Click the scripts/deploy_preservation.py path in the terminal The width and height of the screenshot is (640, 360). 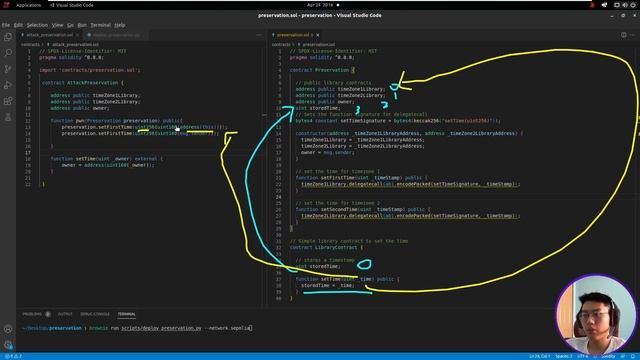[x=161, y=328]
